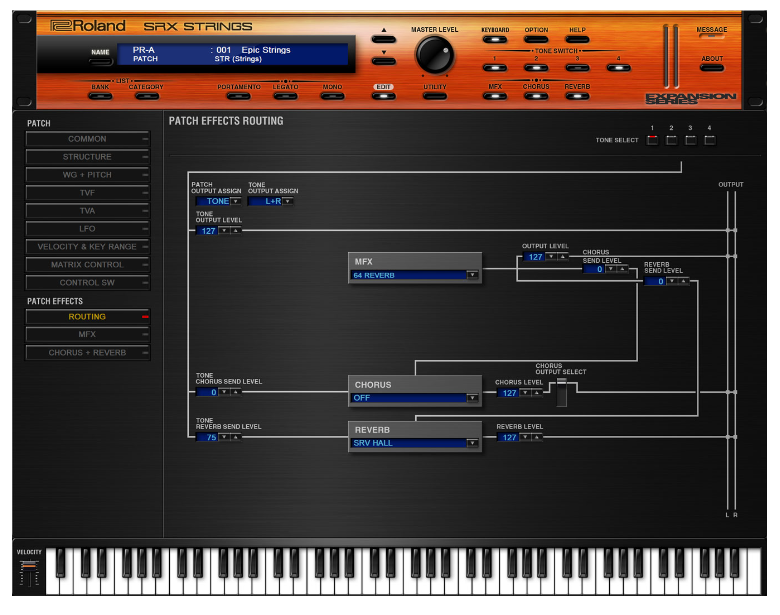Open TVA page

[88, 210]
